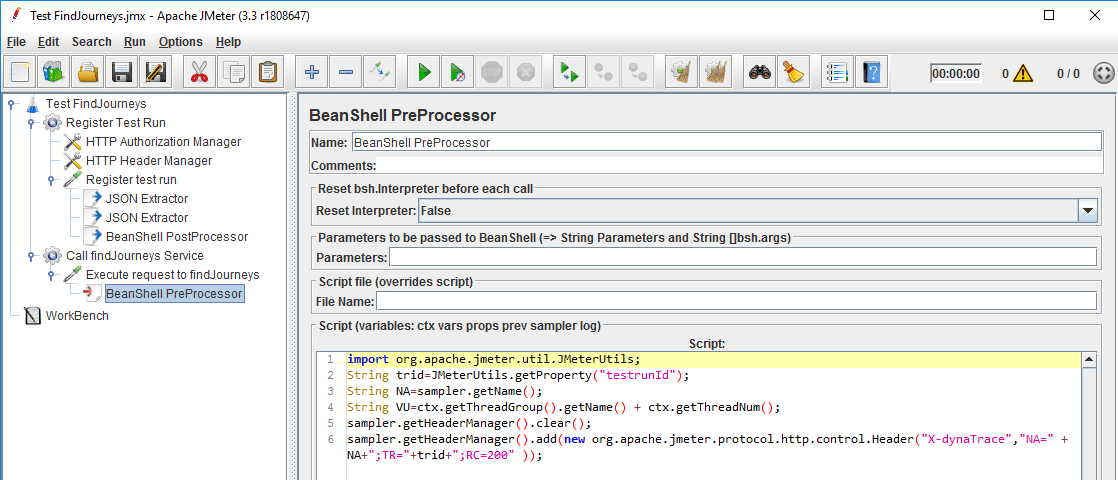
Task: Select BeanShell PreProcessor in tree
Action: [174, 293]
